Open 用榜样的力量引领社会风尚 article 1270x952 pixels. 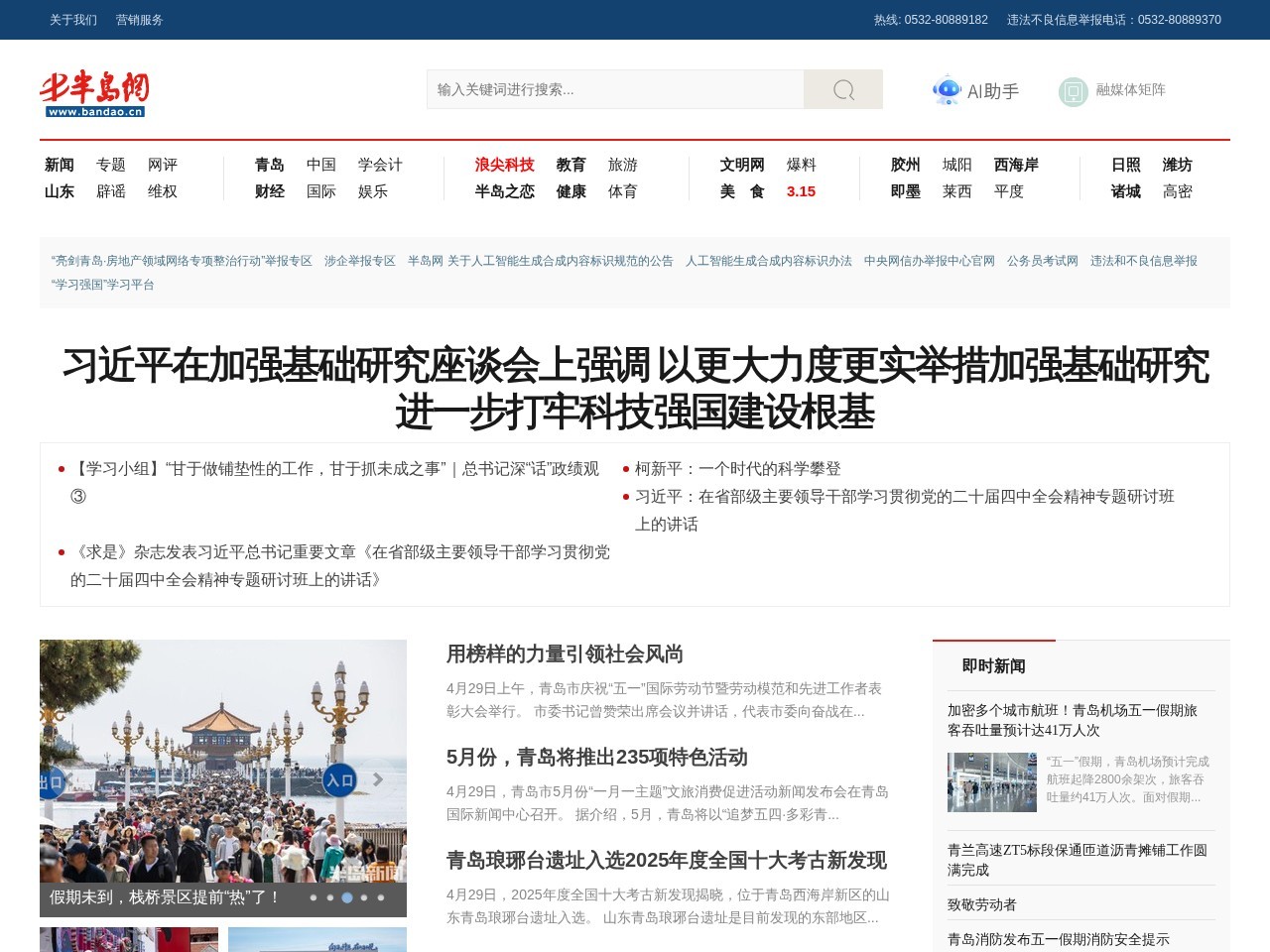click(x=565, y=654)
